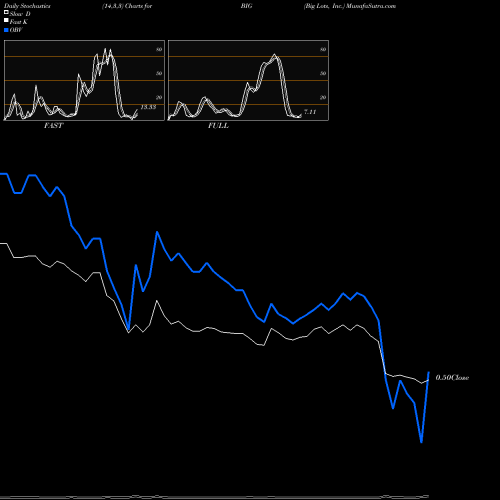Click the 'Slow D' legend label

tap(20, 14)
